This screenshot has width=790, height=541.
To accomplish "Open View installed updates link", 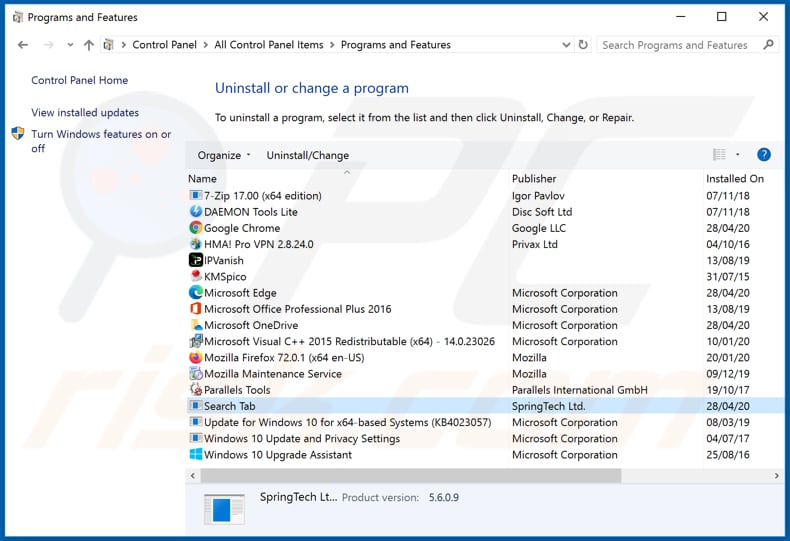I will coord(85,112).
